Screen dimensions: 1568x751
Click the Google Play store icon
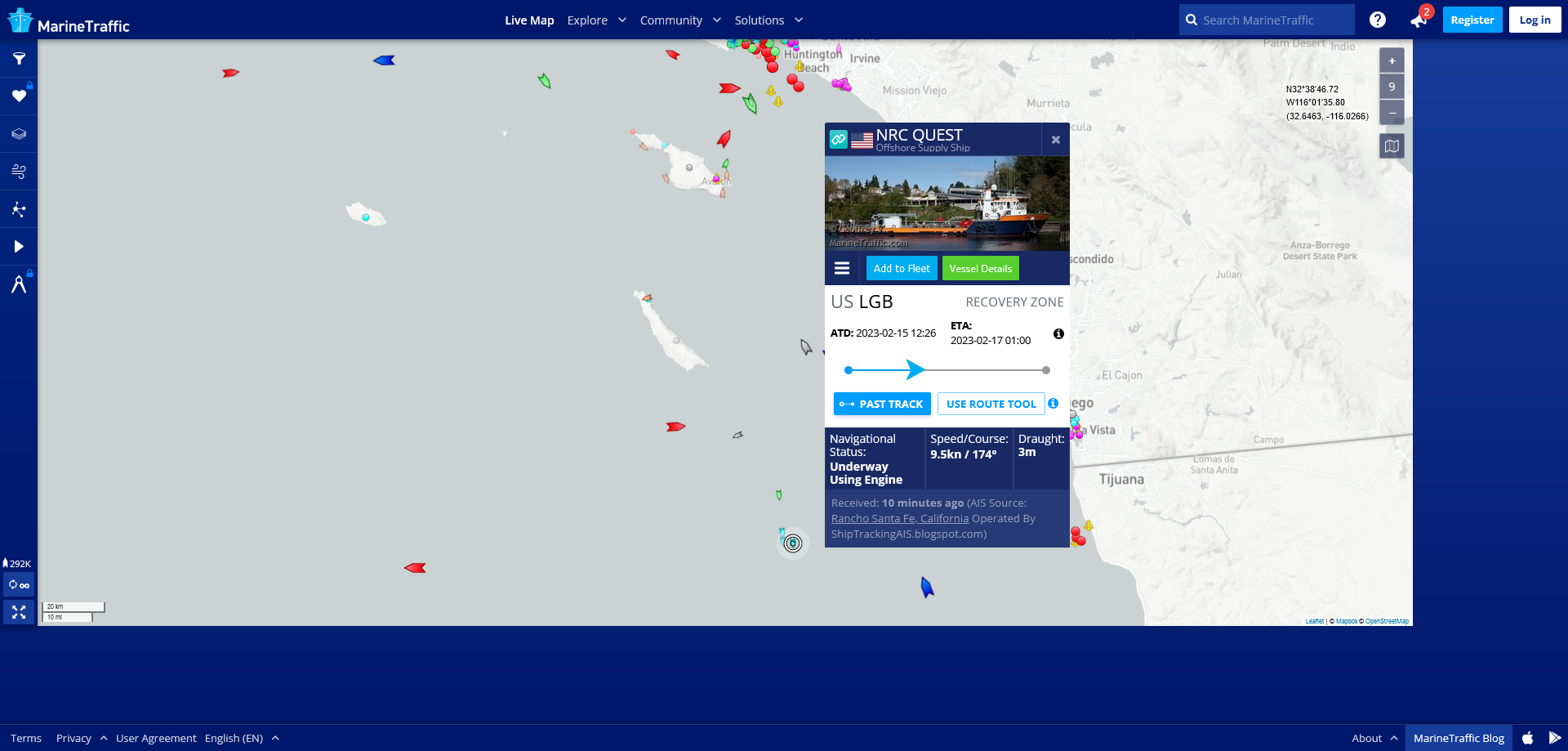click(1555, 738)
